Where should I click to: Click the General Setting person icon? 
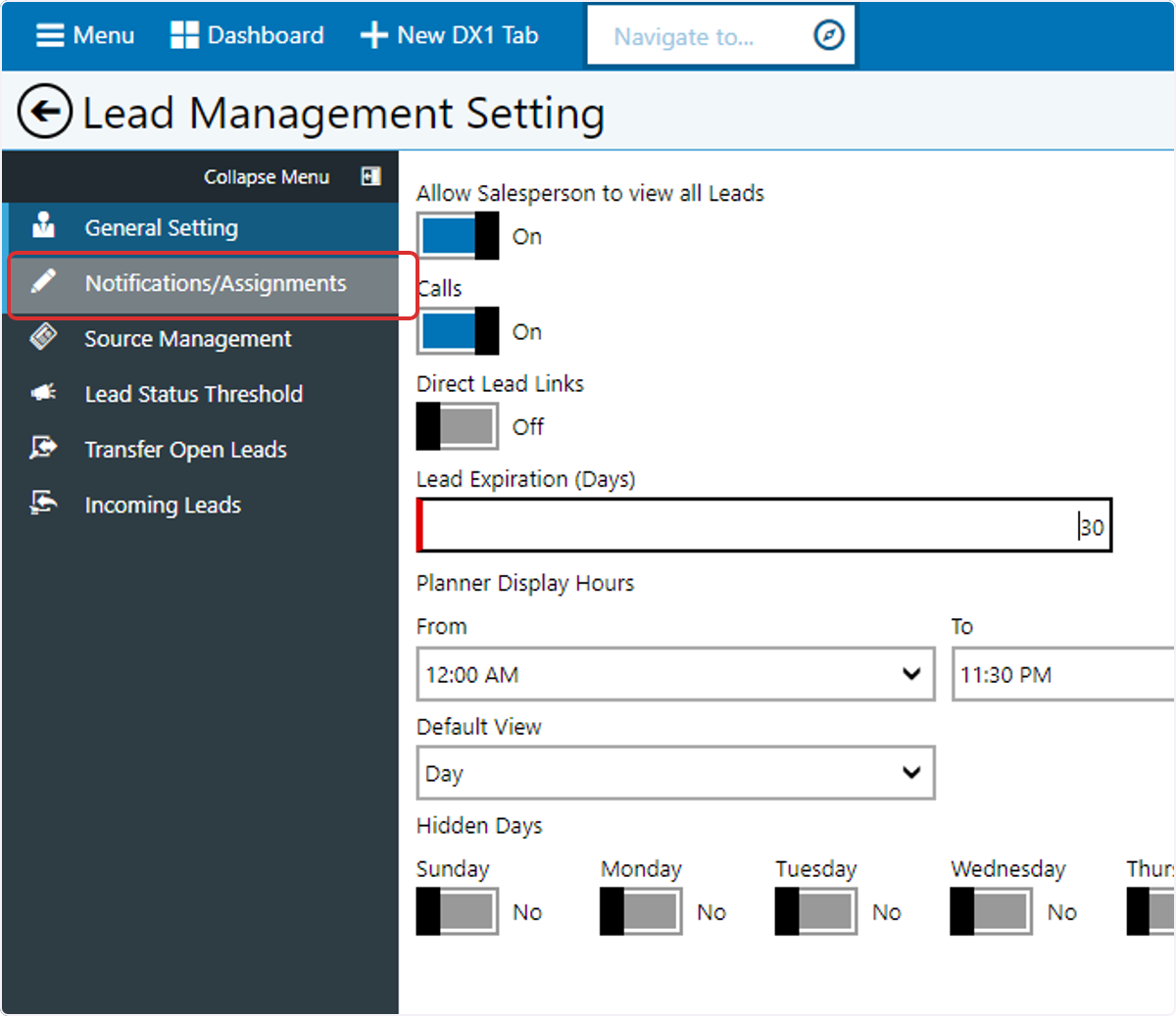coord(43,225)
